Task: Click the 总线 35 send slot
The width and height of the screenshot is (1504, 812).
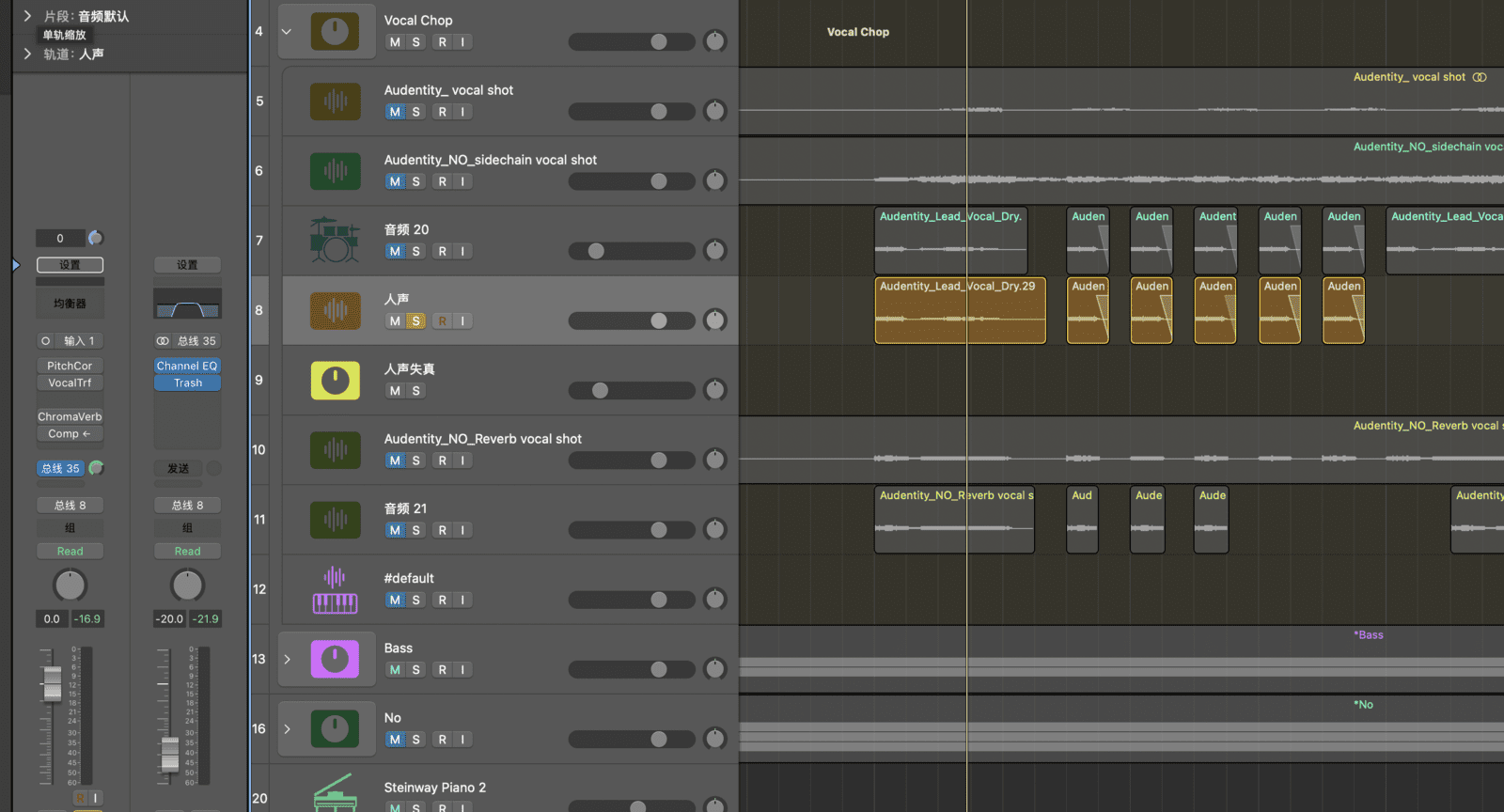Action: point(60,468)
